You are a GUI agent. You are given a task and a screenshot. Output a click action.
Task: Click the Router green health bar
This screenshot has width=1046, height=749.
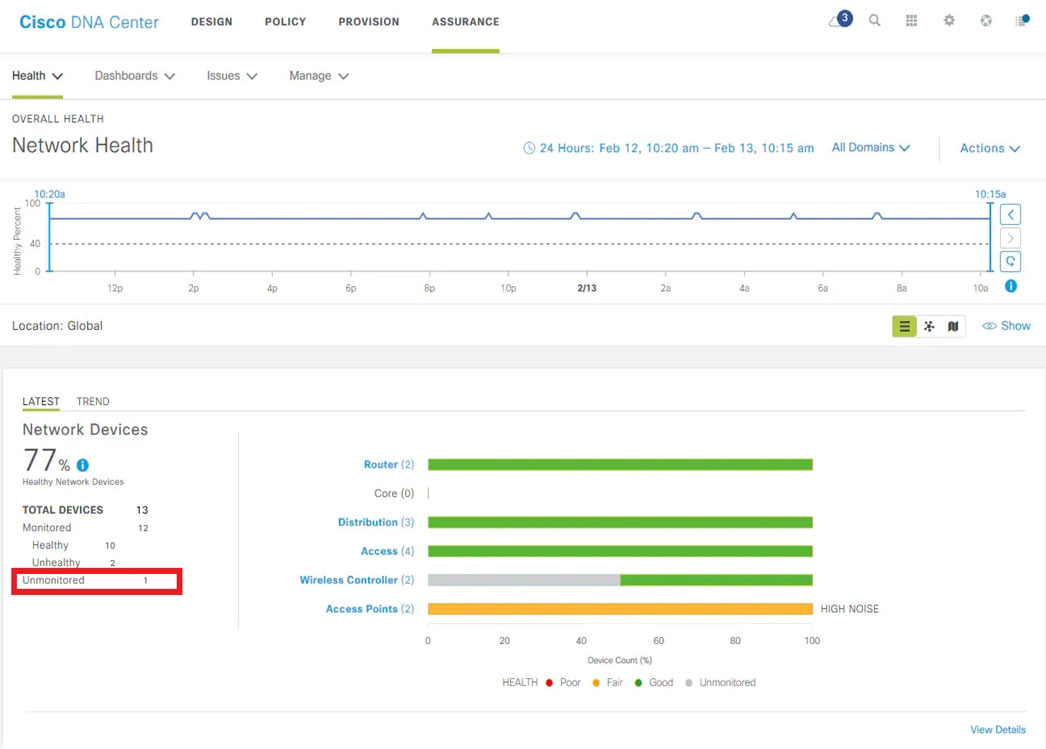tap(620, 465)
